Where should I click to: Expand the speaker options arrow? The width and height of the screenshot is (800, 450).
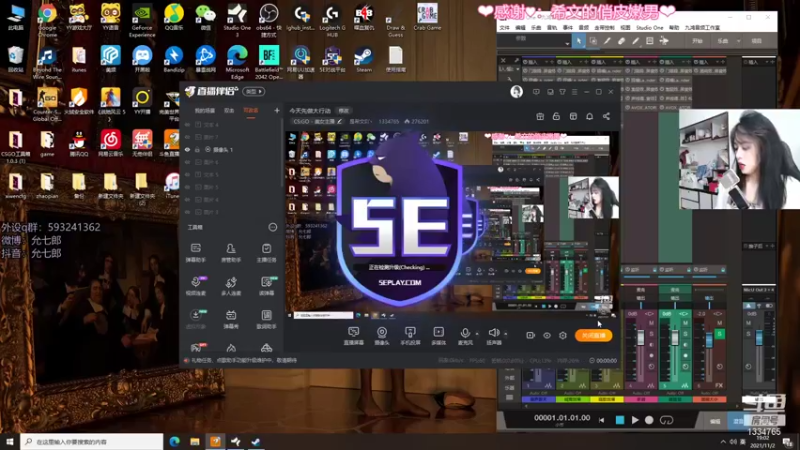click(x=506, y=334)
